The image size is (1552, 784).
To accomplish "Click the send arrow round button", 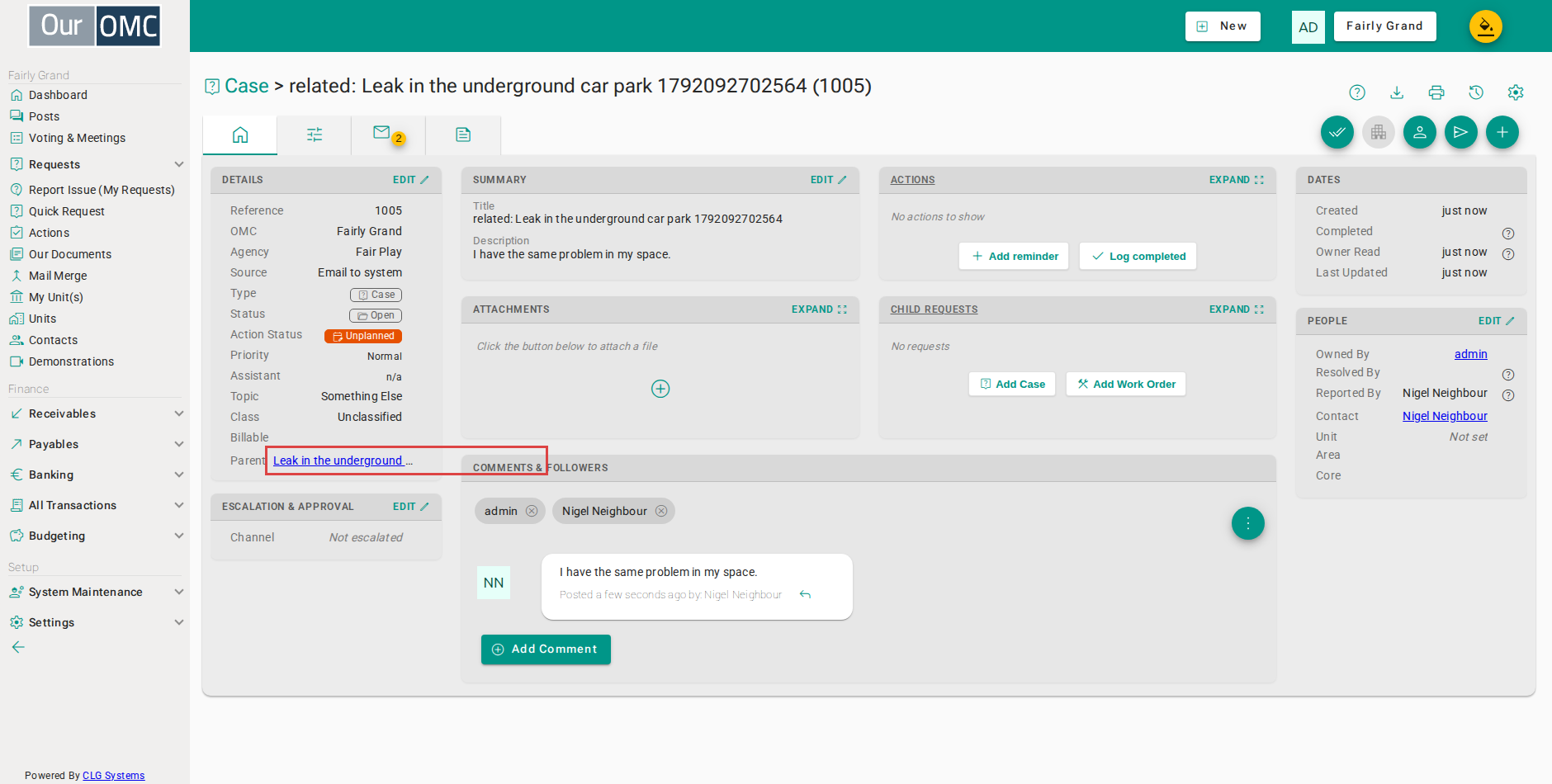I will coord(1461,132).
